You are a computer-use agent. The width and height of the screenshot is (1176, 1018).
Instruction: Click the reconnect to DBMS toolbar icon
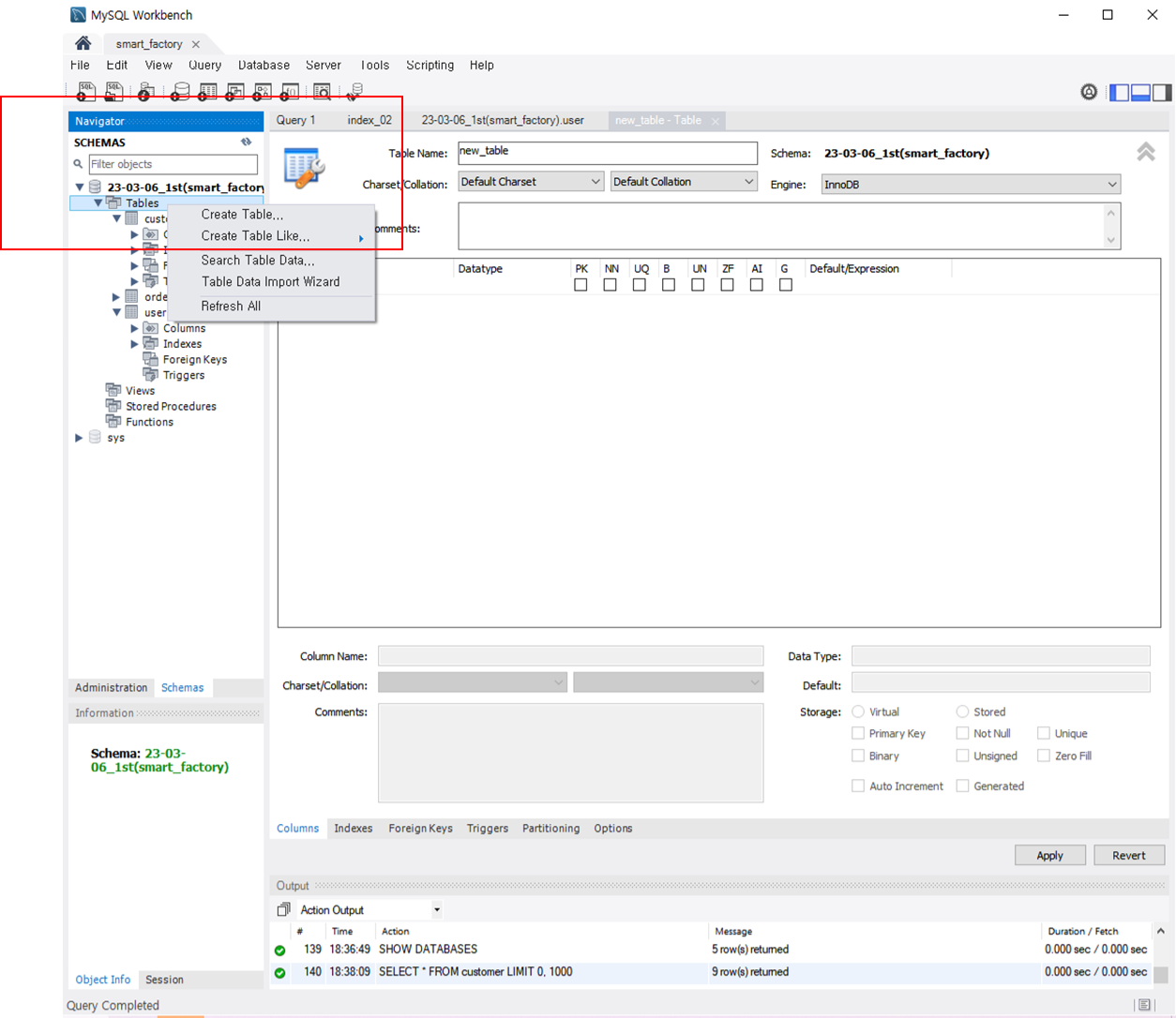[354, 91]
